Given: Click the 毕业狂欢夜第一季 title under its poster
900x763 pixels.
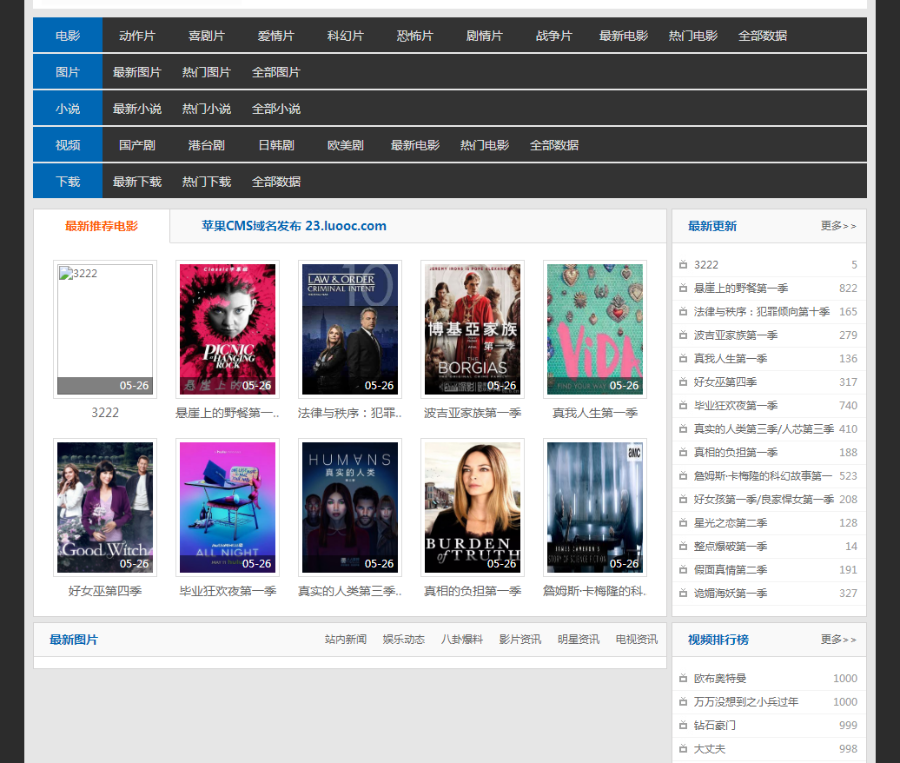Looking at the screenshot, I should [228, 591].
